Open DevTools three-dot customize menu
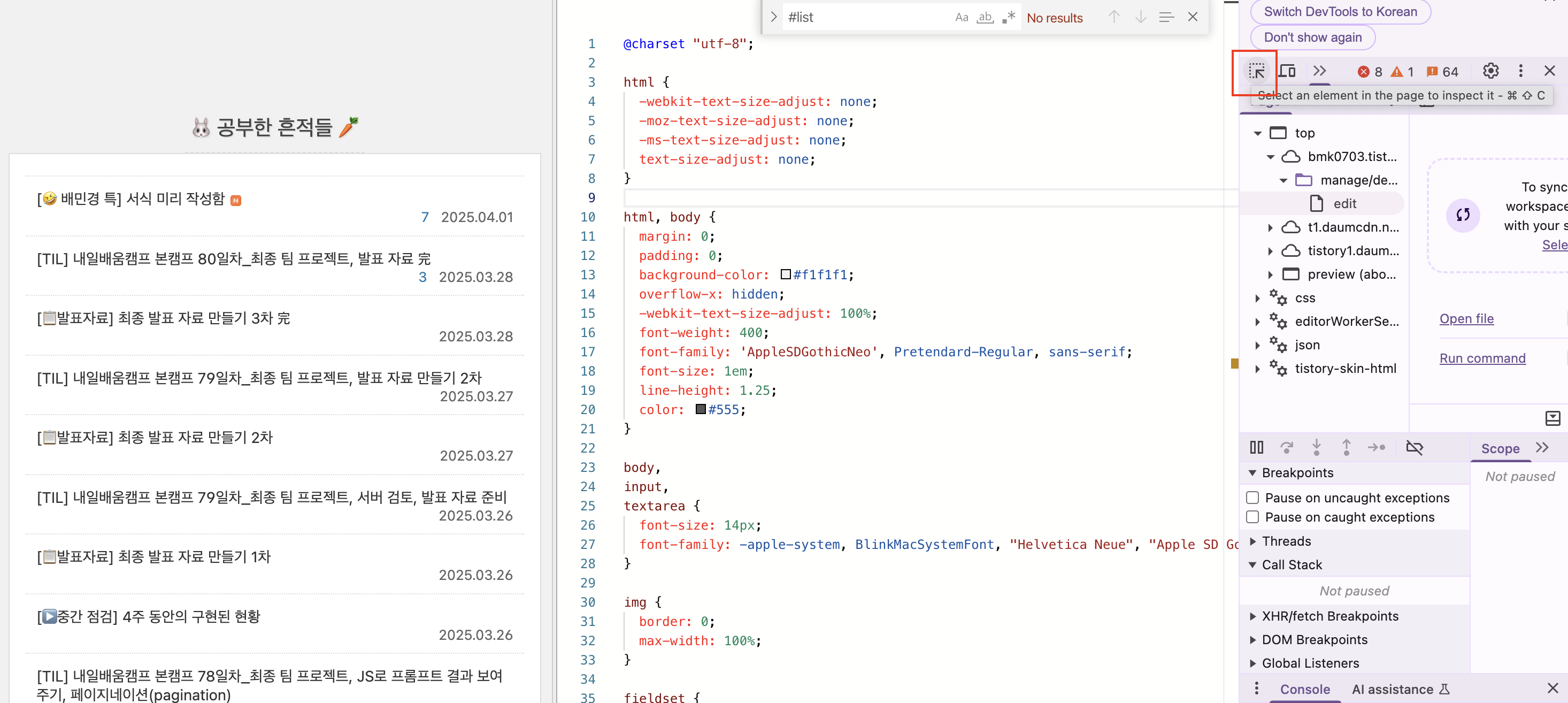This screenshot has height=703, width=1568. (x=1520, y=71)
